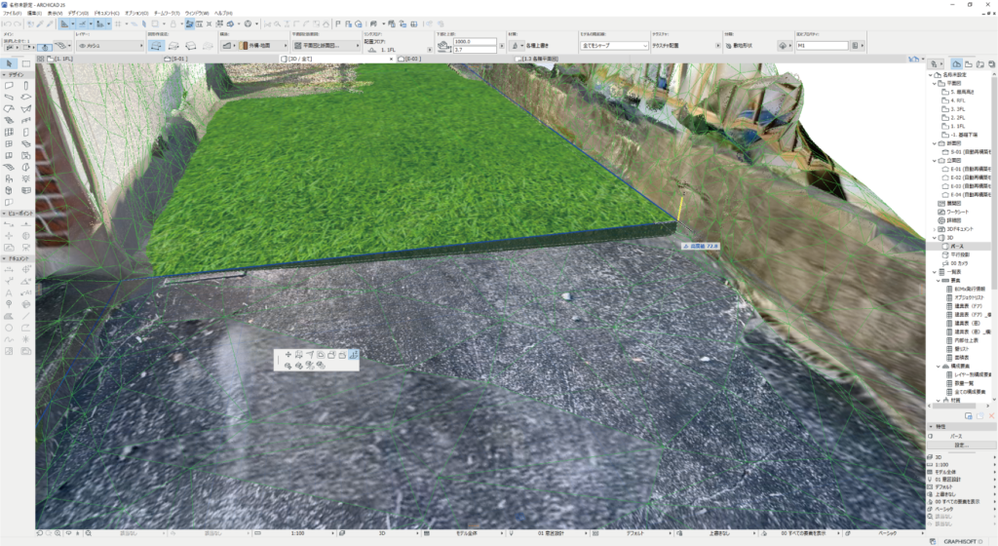This screenshot has width=998, height=546.
Task: Collapse the 平面図 tree node
Action: coord(935,83)
